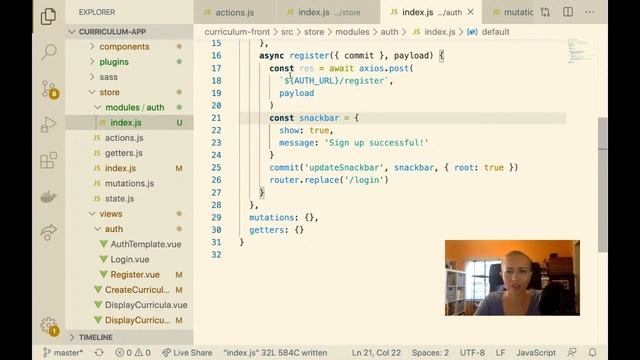Open the Live Share activity icon
Screen dimensions: 640x360
[x=49, y=232]
